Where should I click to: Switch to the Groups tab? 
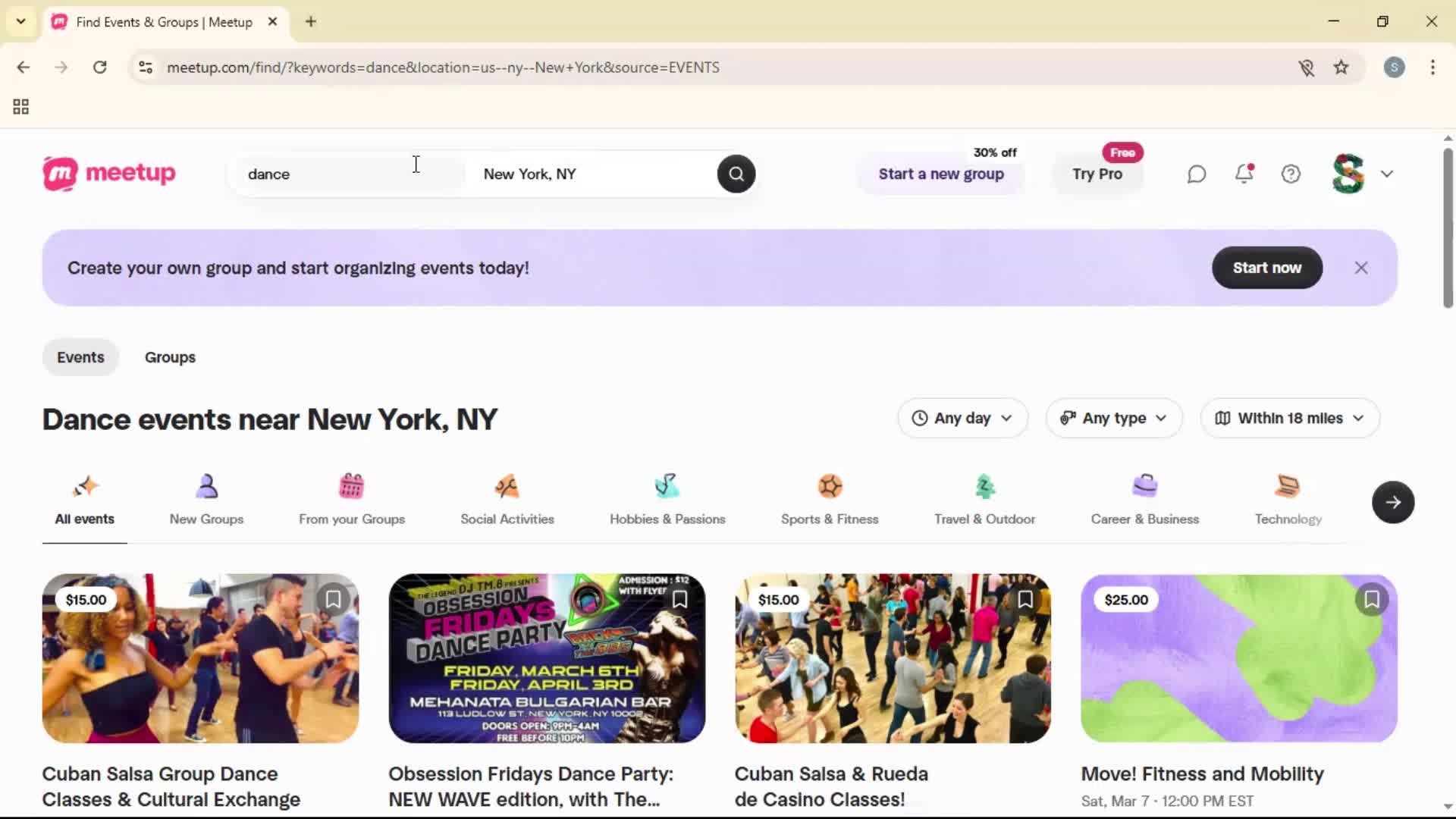coord(170,357)
